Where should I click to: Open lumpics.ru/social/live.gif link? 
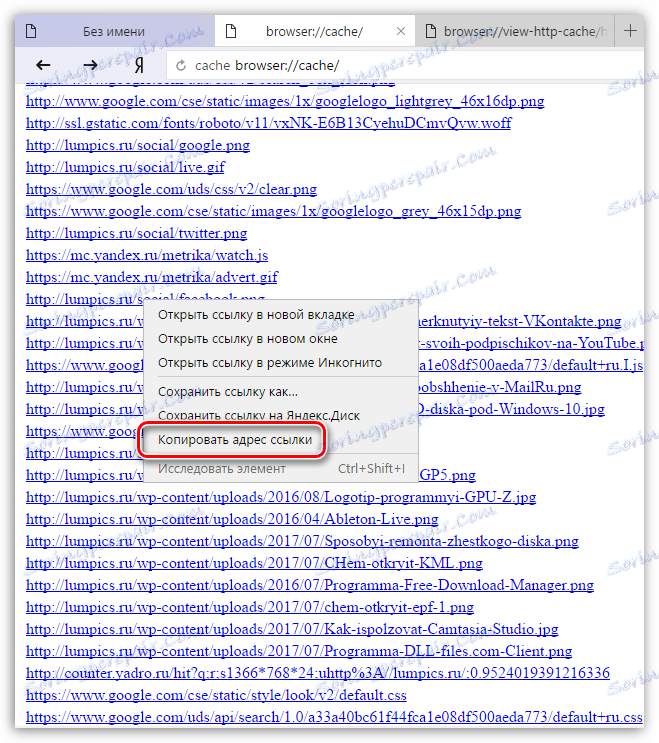126,167
